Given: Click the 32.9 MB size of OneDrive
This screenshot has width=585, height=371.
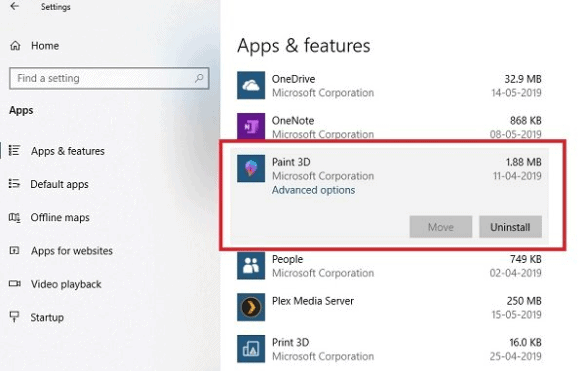Looking at the screenshot, I should [x=523, y=79].
